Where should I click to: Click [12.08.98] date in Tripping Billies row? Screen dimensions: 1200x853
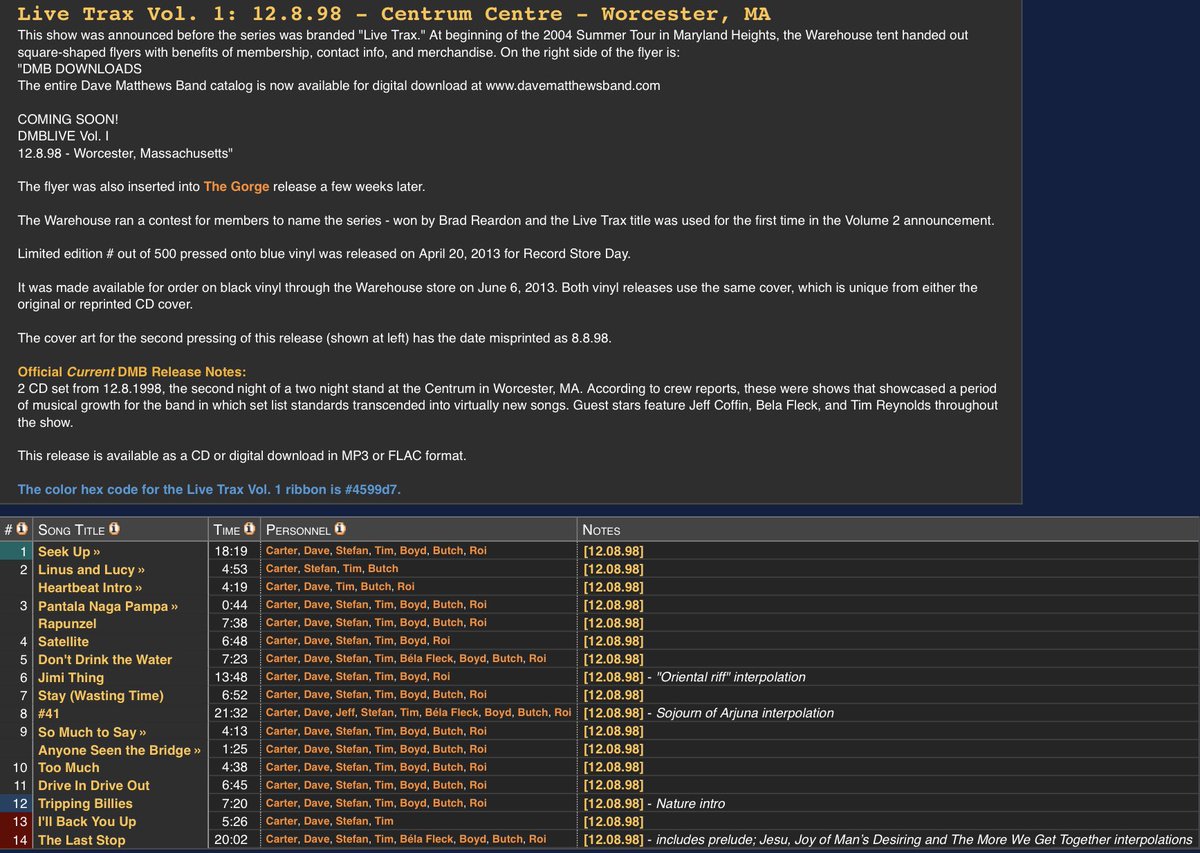click(613, 804)
